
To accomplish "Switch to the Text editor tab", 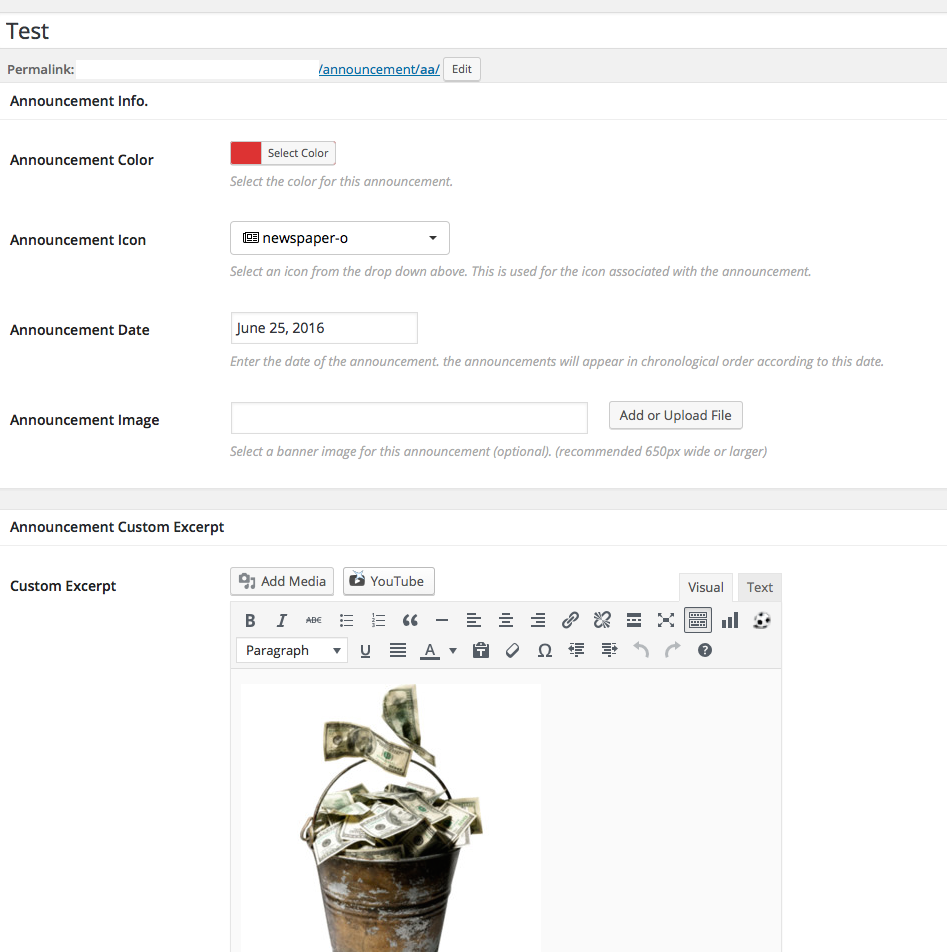I will [759, 588].
